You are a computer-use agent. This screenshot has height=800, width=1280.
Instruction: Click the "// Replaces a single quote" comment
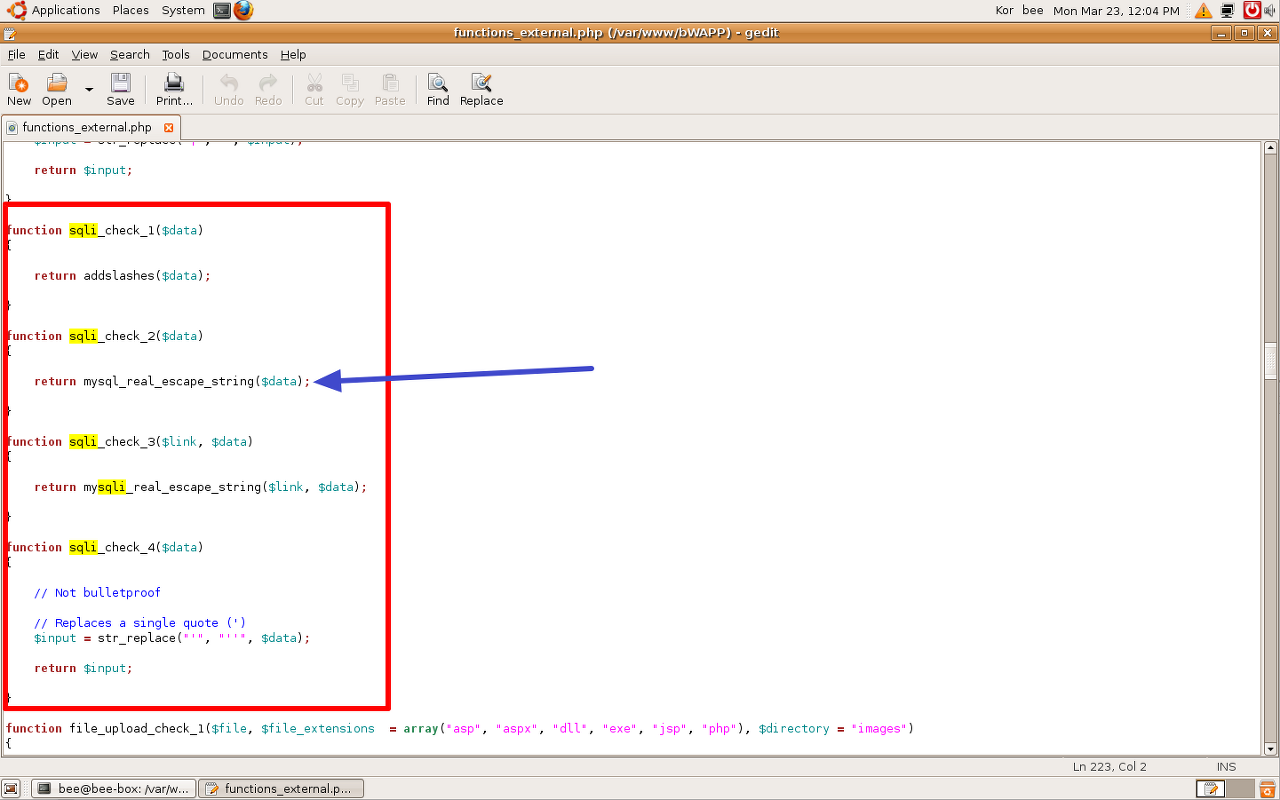click(x=140, y=623)
